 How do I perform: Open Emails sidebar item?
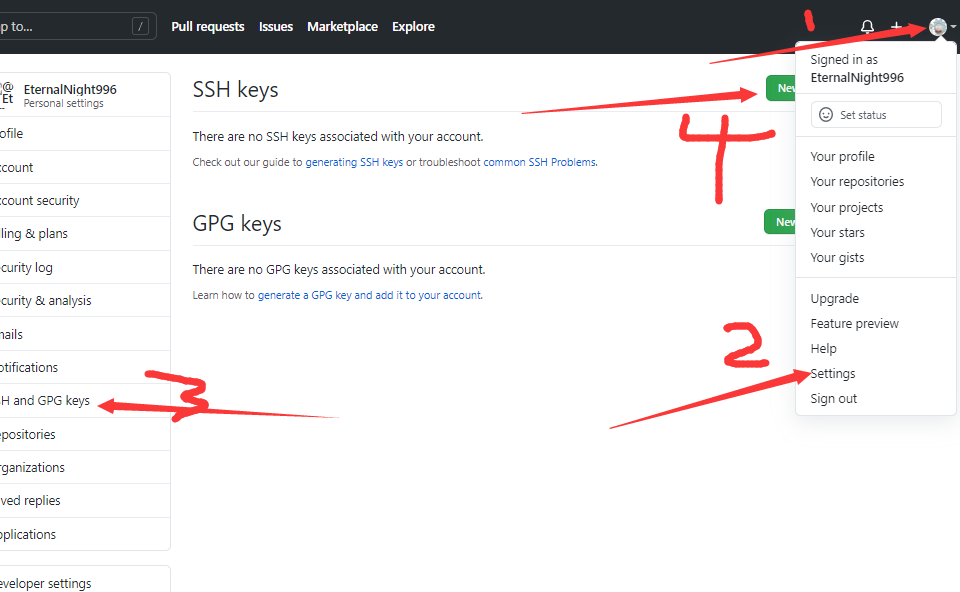[85, 334]
